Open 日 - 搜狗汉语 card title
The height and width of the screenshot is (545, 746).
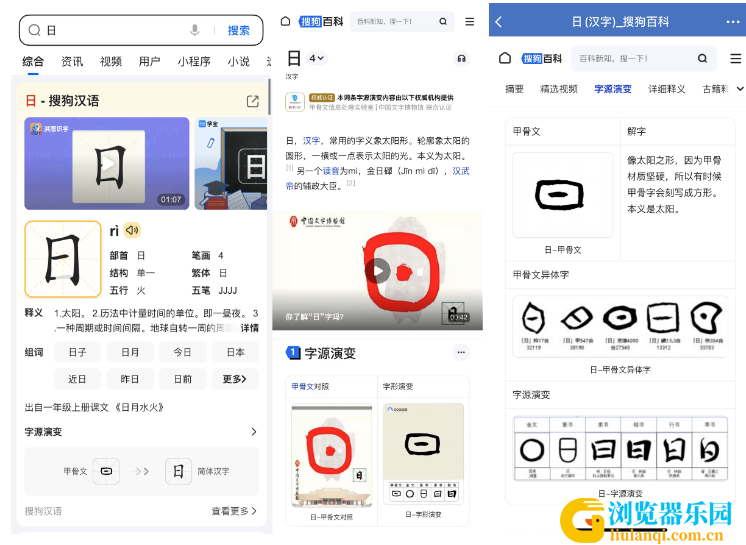click(62, 101)
